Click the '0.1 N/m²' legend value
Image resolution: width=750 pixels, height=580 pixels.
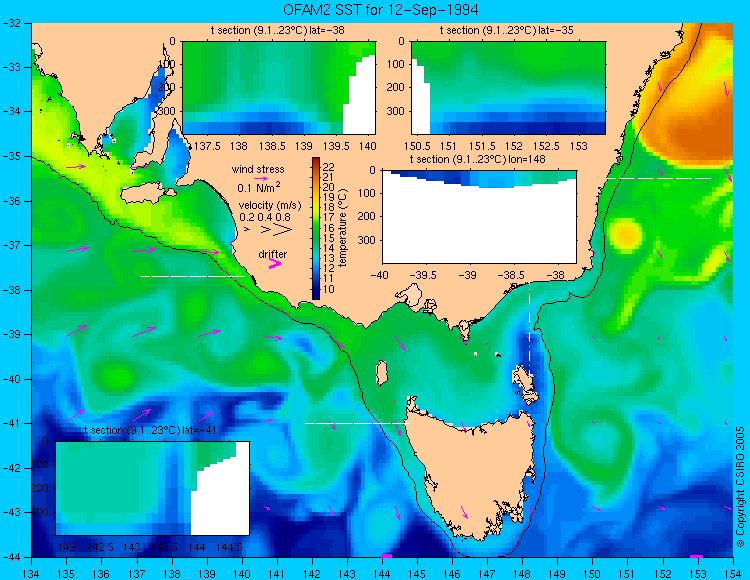pos(259,187)
